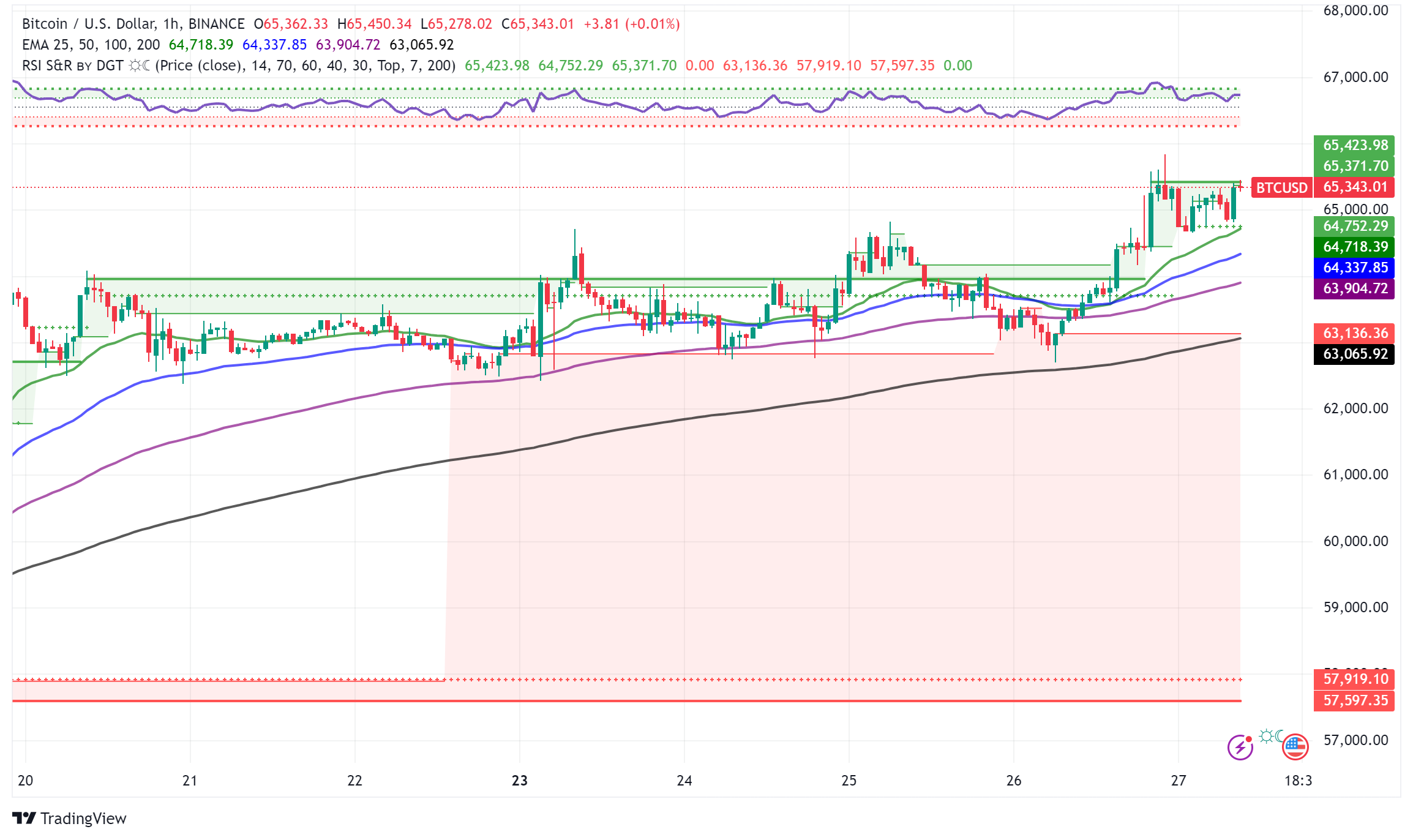Click the close value C65,343.01 in header

[x=538, y=24]
